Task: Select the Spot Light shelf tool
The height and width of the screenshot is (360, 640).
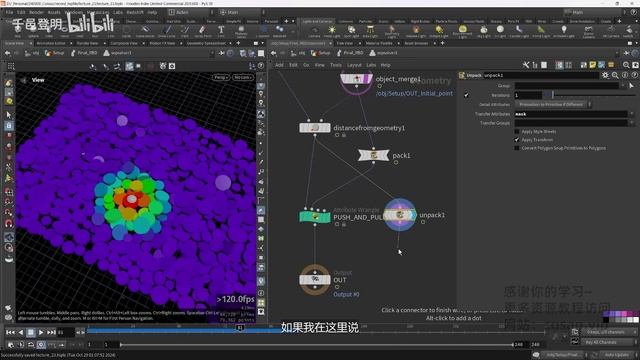Action: coord(351,31)
